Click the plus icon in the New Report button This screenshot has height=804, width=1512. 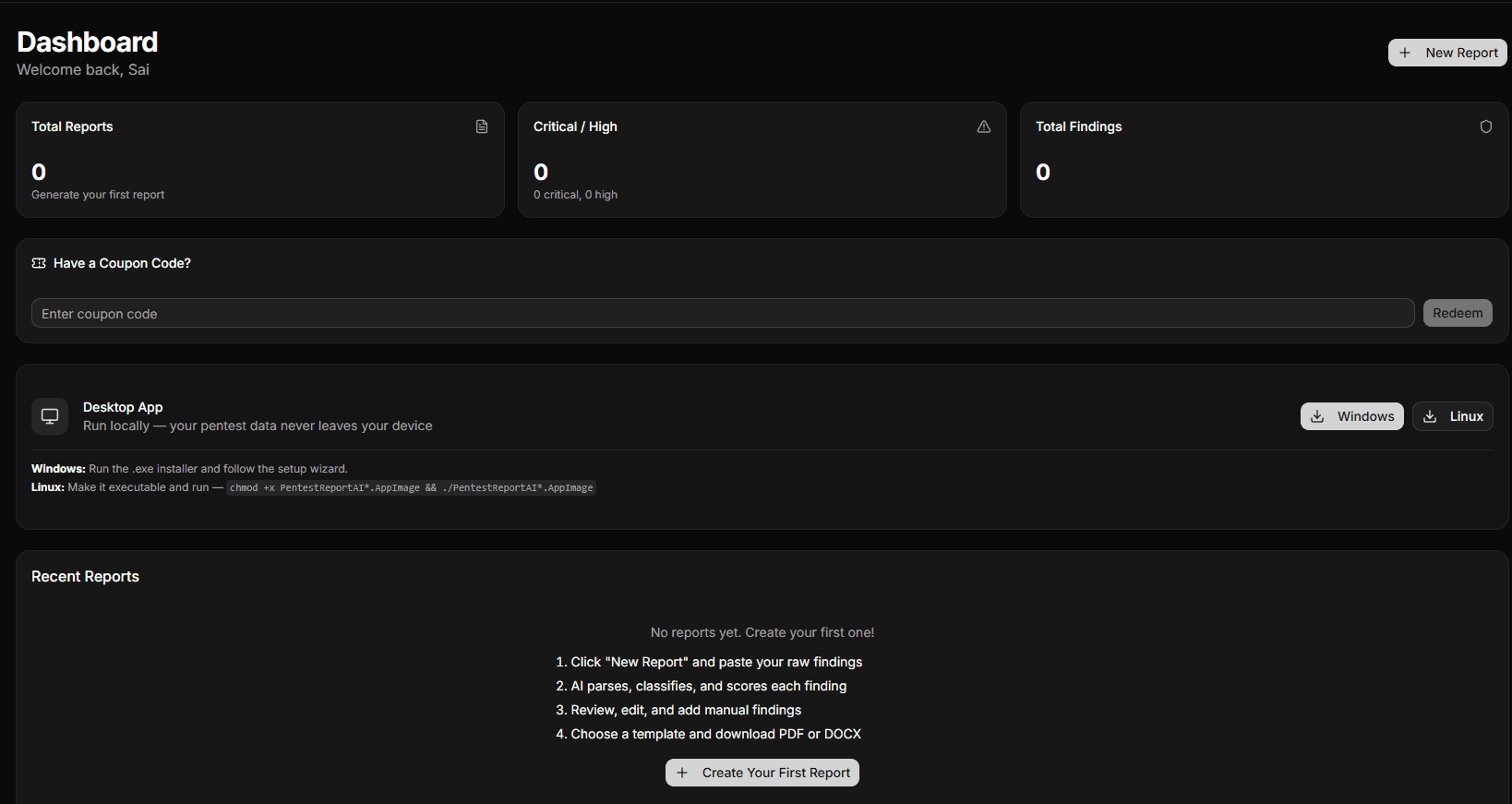coord(1405,53)
